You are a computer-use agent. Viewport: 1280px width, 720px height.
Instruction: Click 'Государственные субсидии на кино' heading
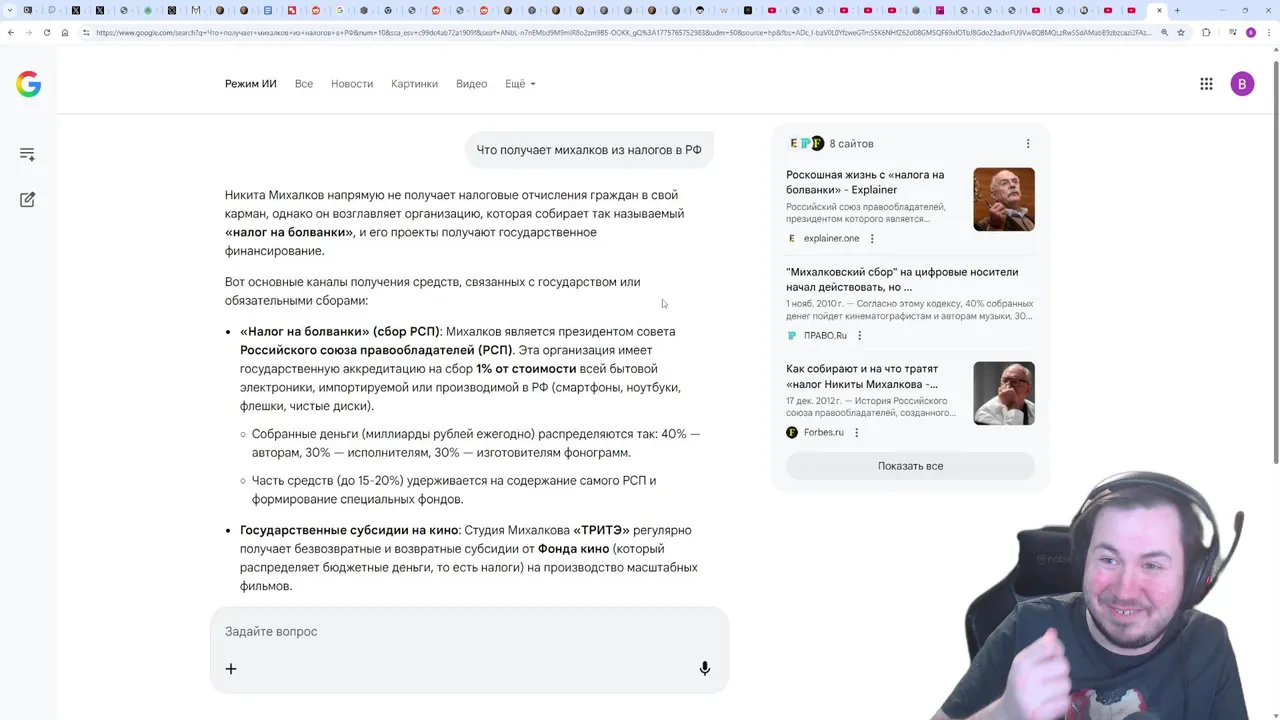pyautogui.click(x=349, y=530)
